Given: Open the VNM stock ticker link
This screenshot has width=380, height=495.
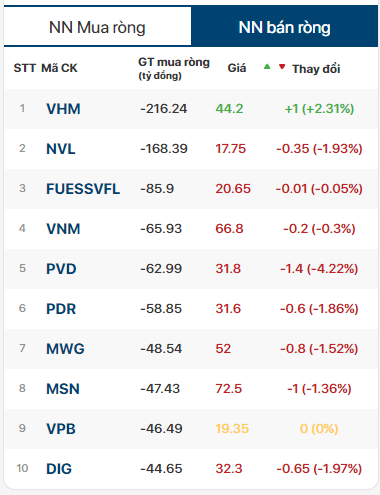Looking at the screenshot, I should tap(63, 229).
